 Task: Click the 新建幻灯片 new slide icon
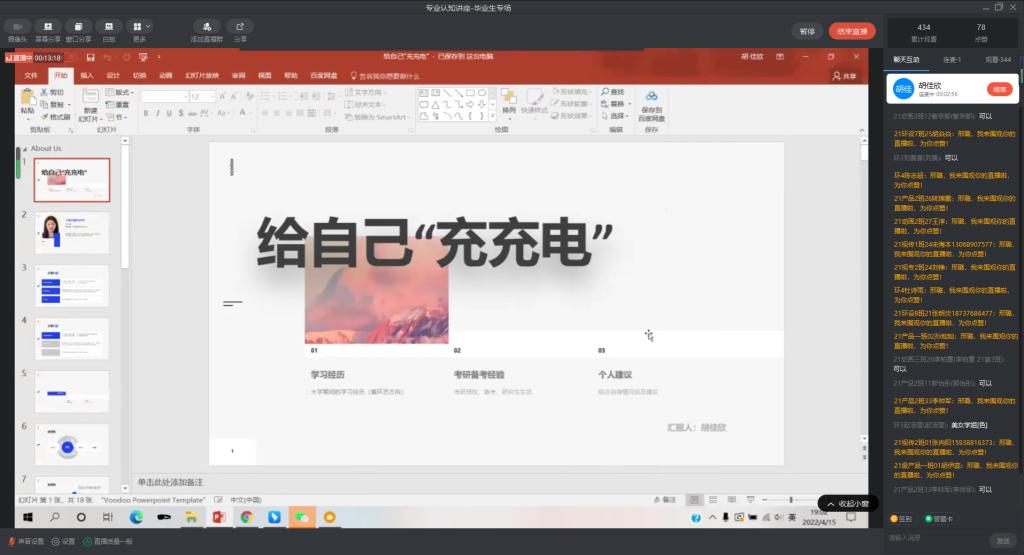(91, 101)
